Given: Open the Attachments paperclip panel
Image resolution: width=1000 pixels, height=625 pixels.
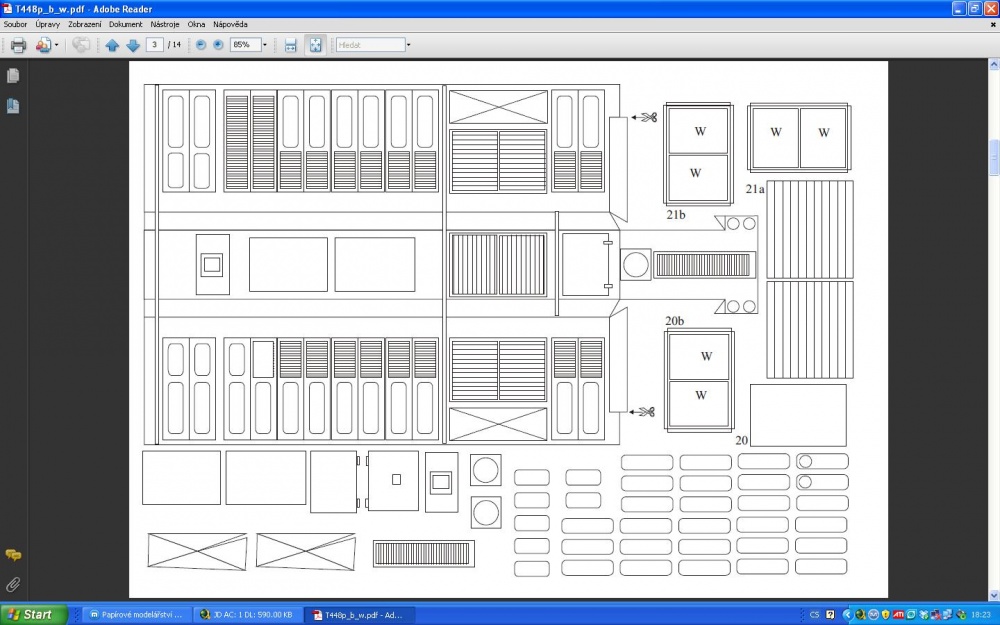Looking at the screenshot, I should pos(13,584).
